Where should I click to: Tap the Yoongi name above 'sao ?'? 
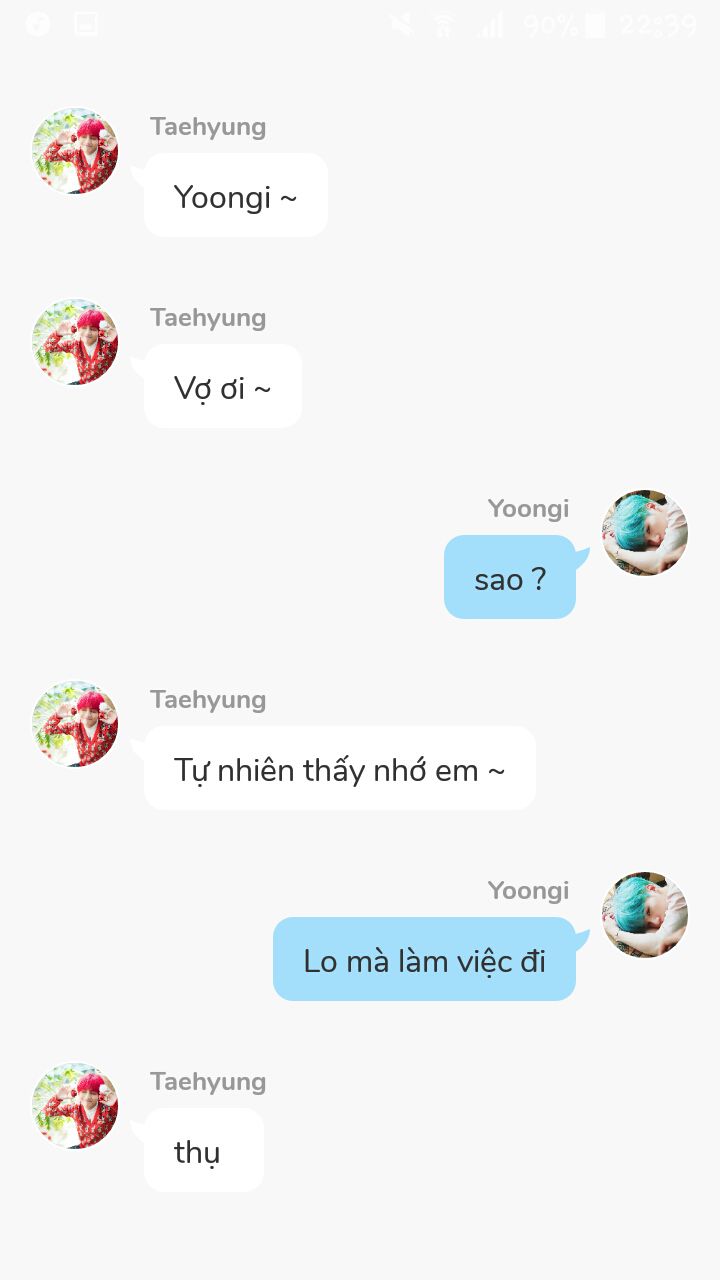[528, 508]
